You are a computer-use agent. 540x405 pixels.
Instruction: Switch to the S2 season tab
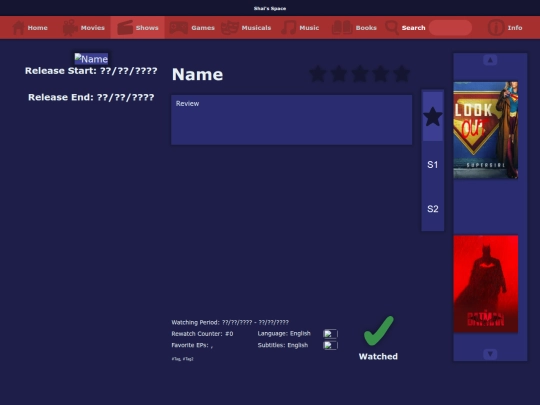[x=433, y=209]
